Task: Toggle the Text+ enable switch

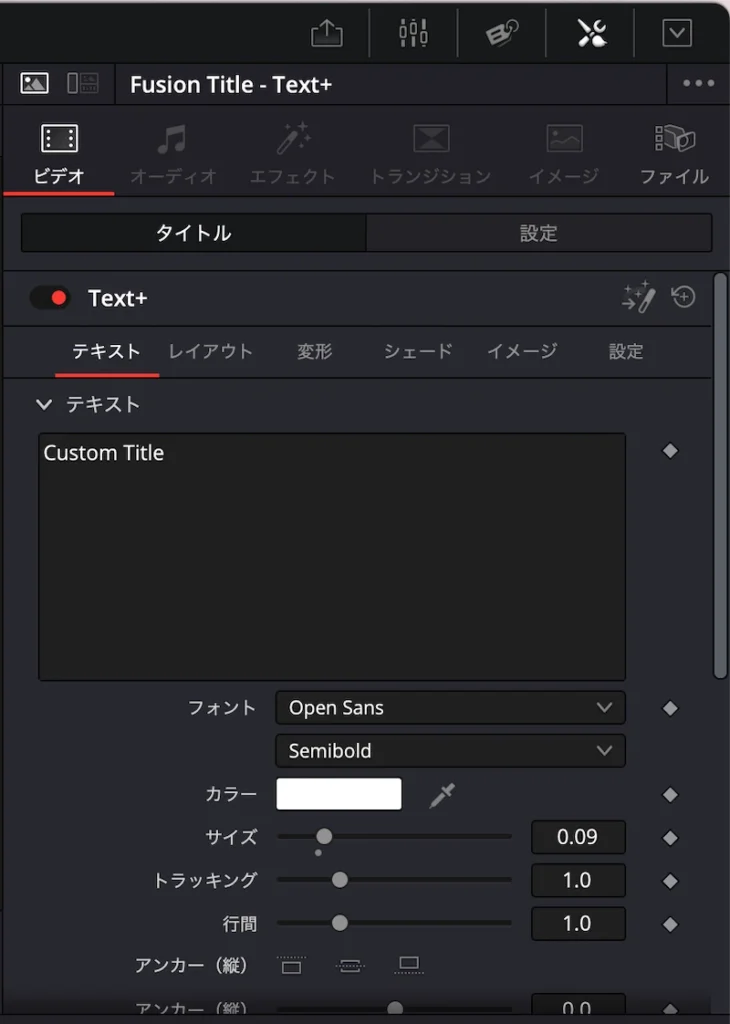Action: 49,298
